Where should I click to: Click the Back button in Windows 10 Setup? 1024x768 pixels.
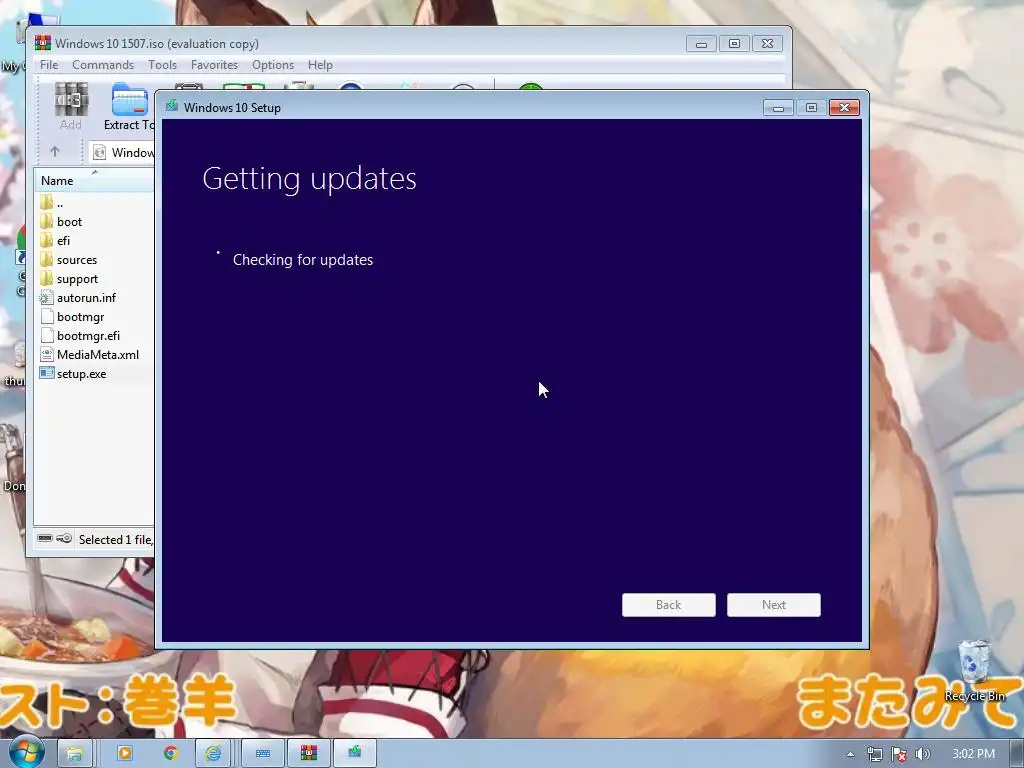coord(669,605)
